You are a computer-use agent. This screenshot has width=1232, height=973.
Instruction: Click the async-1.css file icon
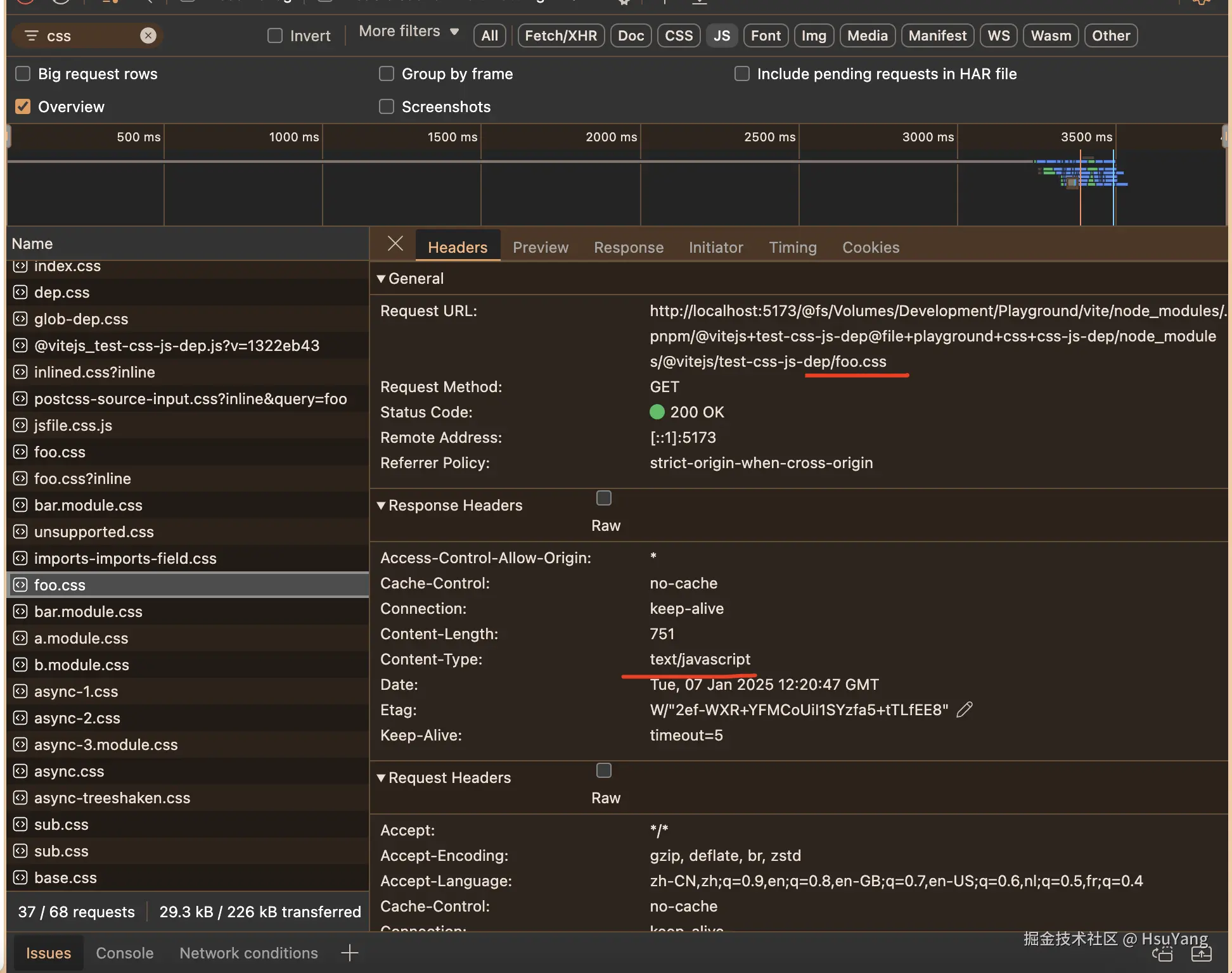pos(20,691)
